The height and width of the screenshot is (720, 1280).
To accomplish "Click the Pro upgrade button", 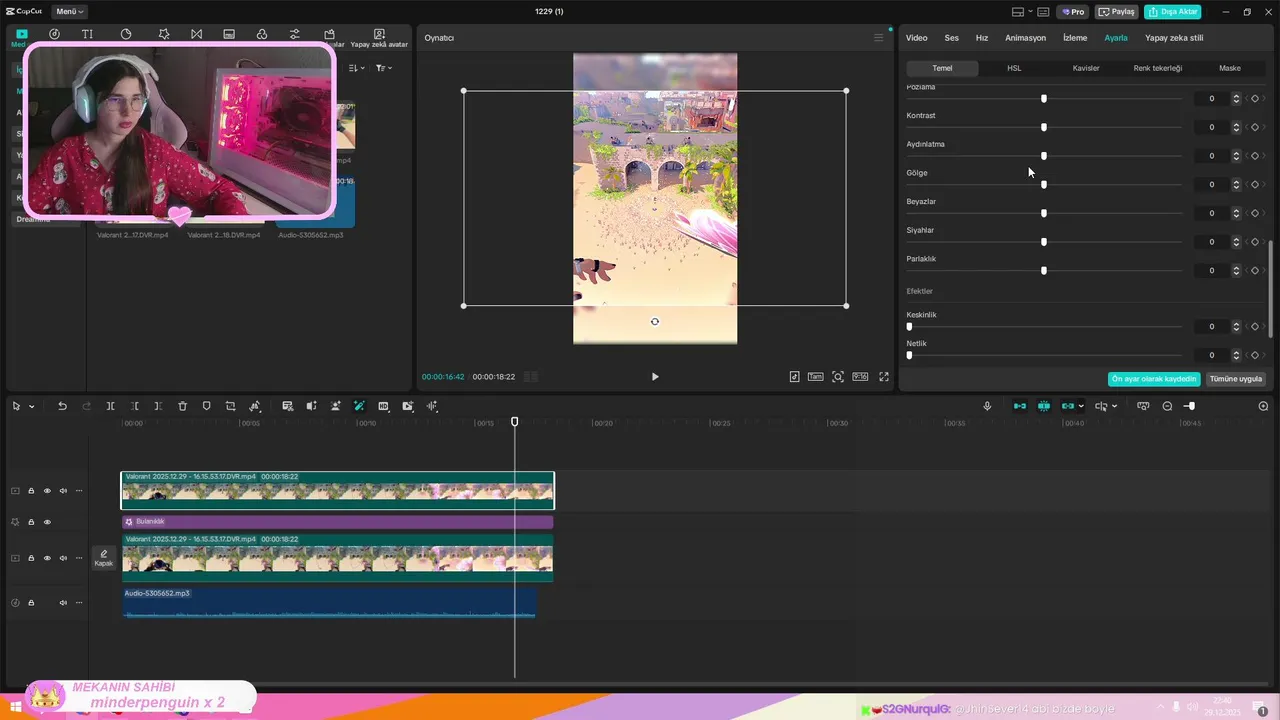I will click(x=1073, y=12).
